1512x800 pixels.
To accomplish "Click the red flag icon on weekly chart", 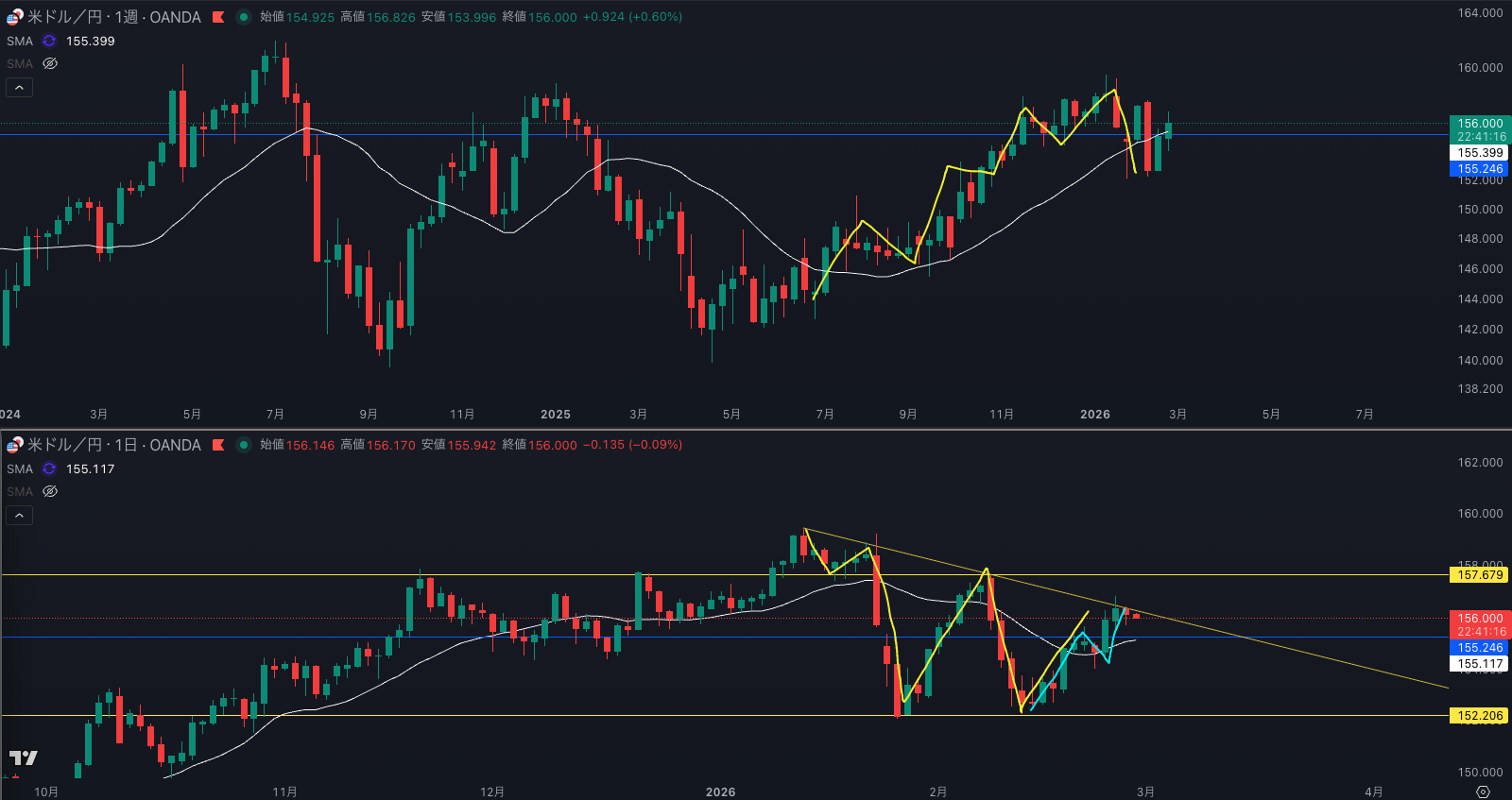I will [218, 17].
